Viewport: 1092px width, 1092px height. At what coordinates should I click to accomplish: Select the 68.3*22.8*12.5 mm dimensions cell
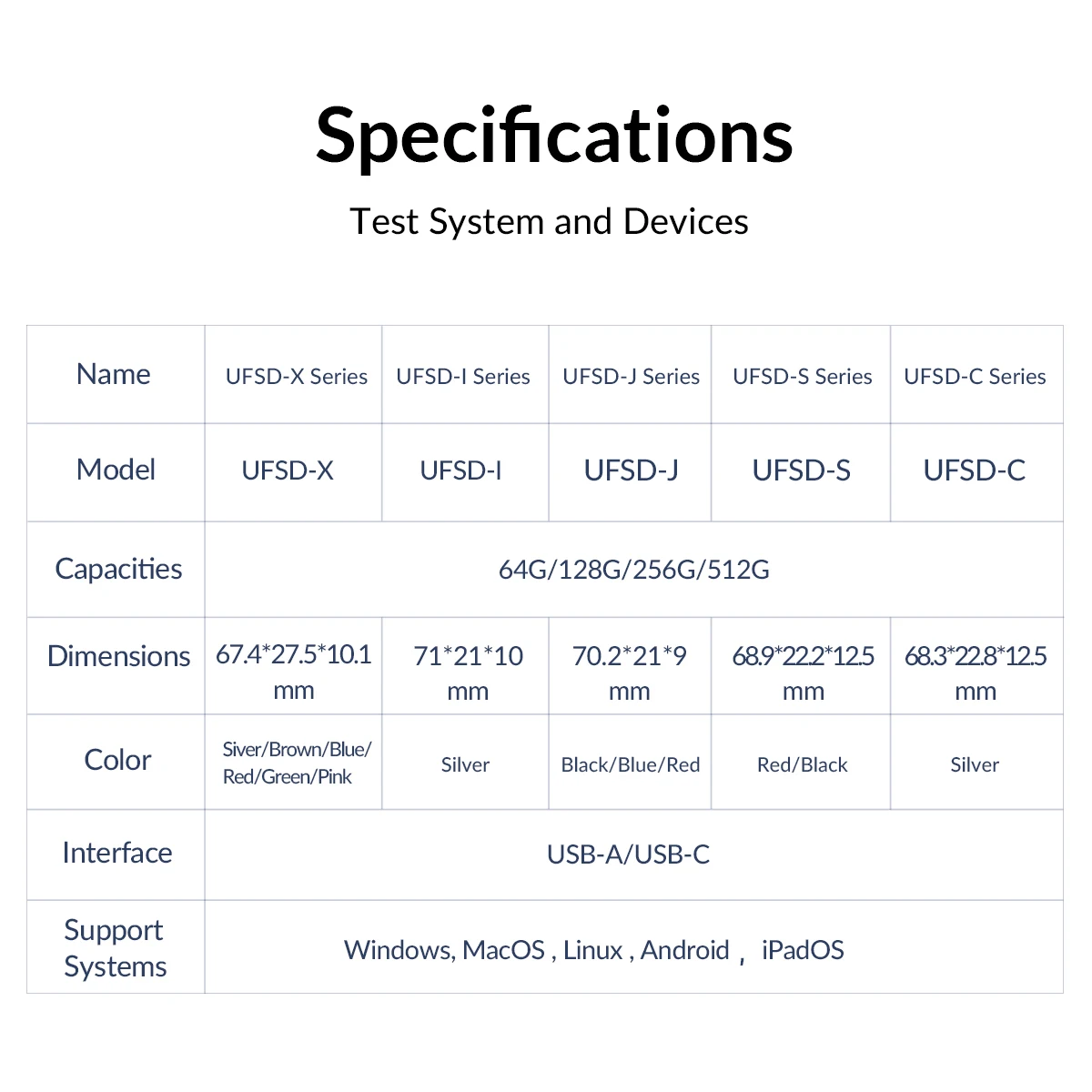(x=975, y=672)
